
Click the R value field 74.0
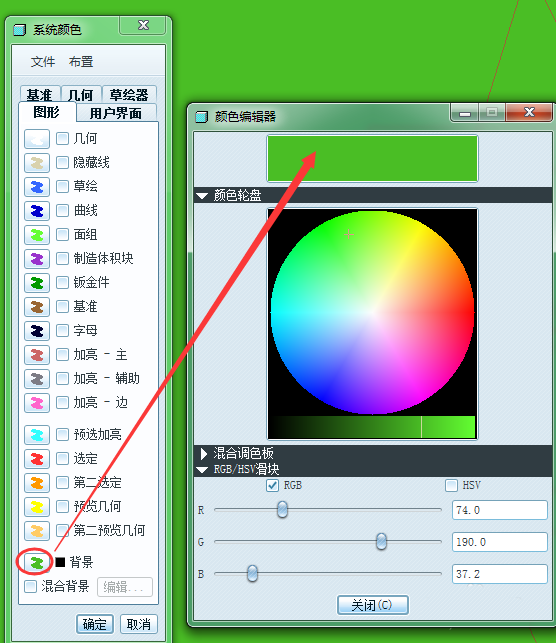[x=499, y=510]
